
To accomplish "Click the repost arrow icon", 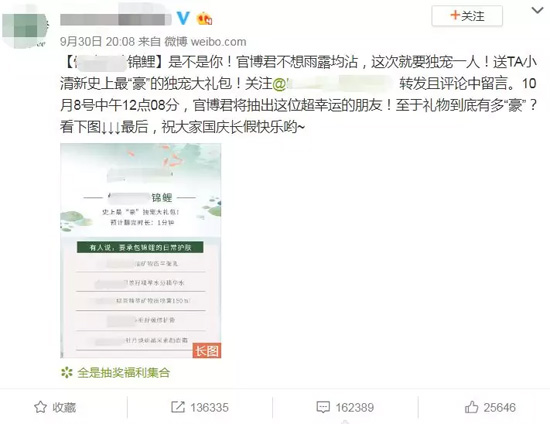I will (x=178, y=407).
